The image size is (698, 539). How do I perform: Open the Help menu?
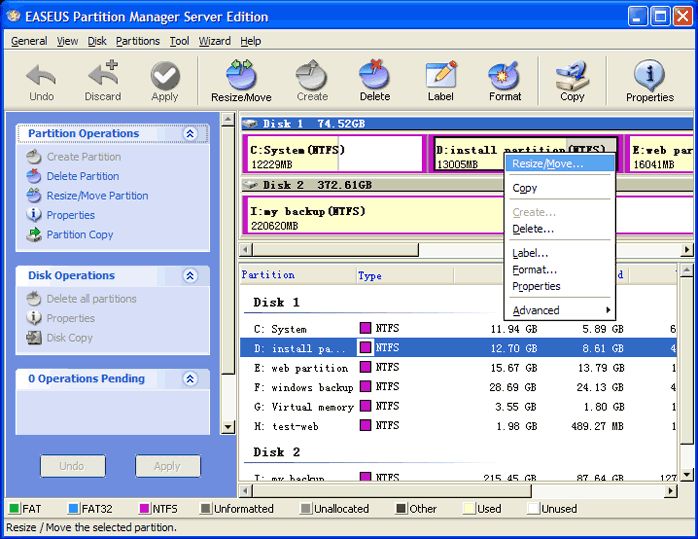[x=251, y=41]
